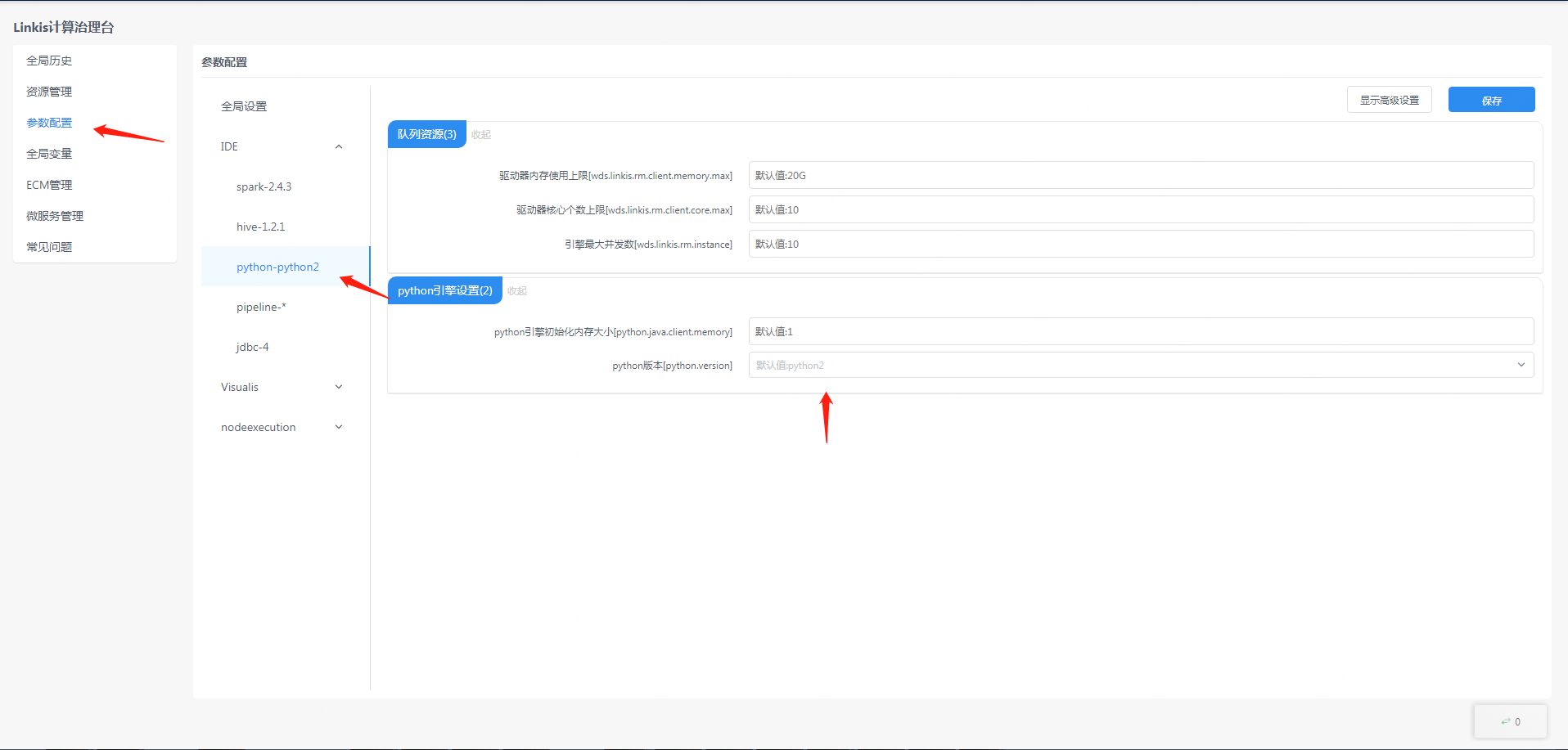Open 全局历史 in left menu

point(49,61)
